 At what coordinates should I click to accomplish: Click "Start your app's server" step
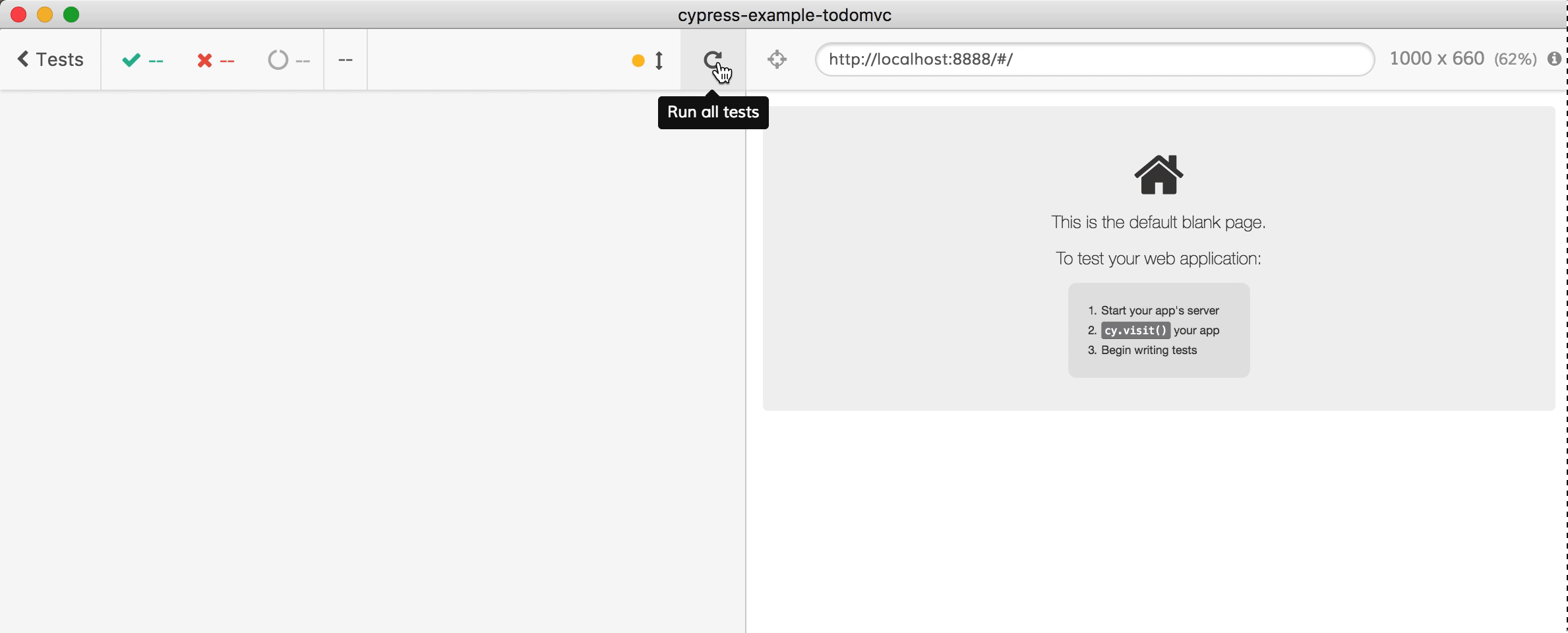coord(1159,311)
